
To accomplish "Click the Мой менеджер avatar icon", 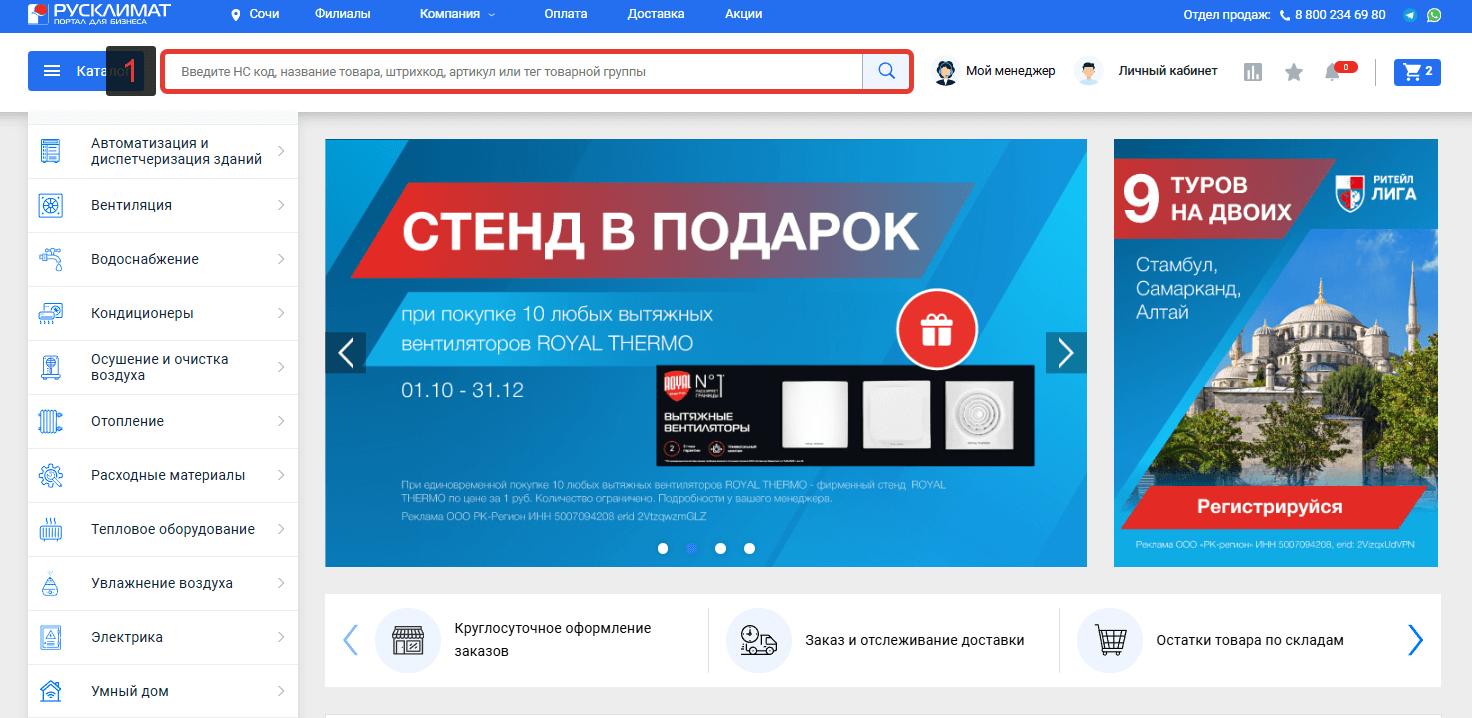I will pyautogui.click(x=945, y=71).
